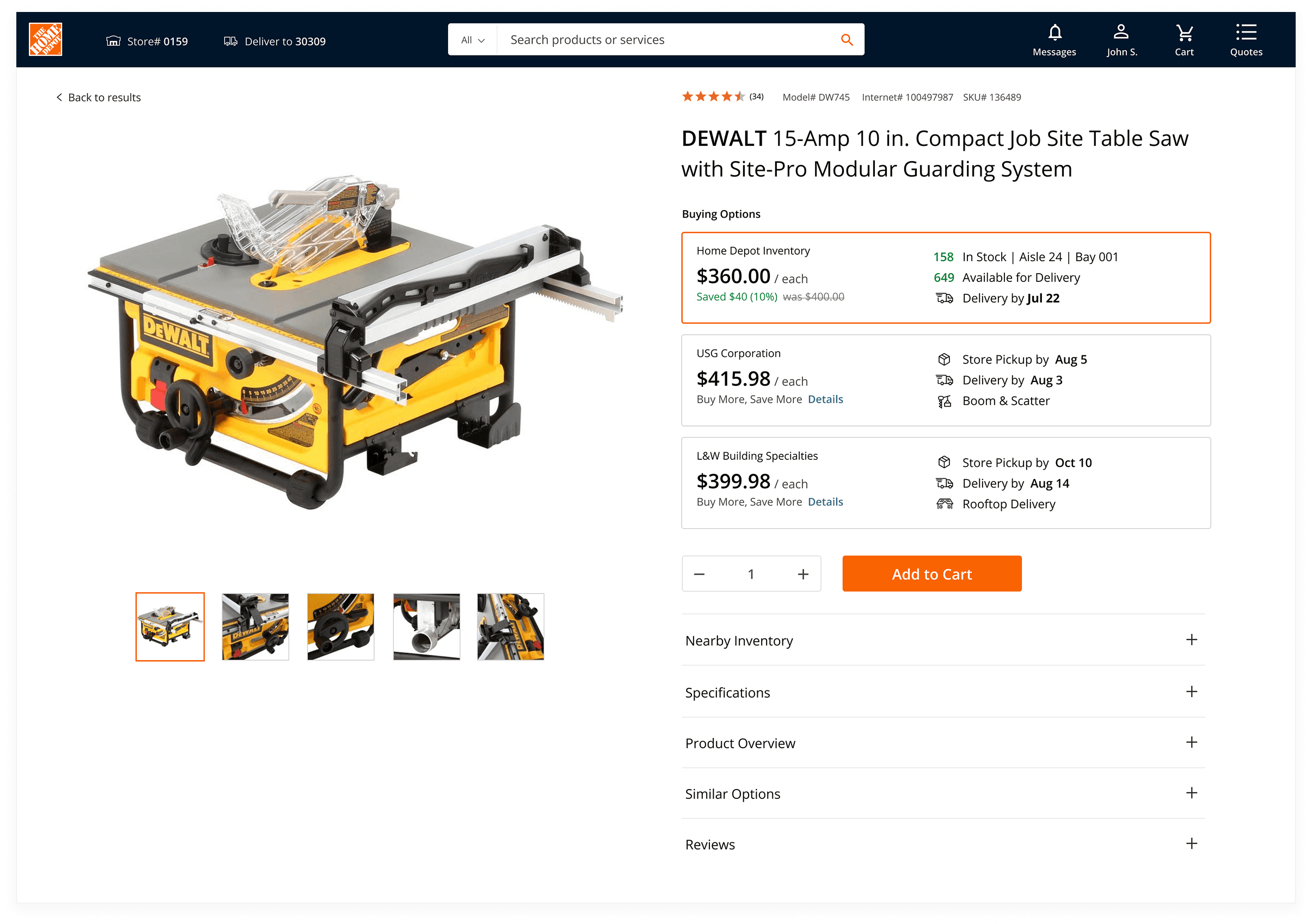Open the shopping Cart icon
Viewport: 1312px width, 924px height.
pos(1184,33)
